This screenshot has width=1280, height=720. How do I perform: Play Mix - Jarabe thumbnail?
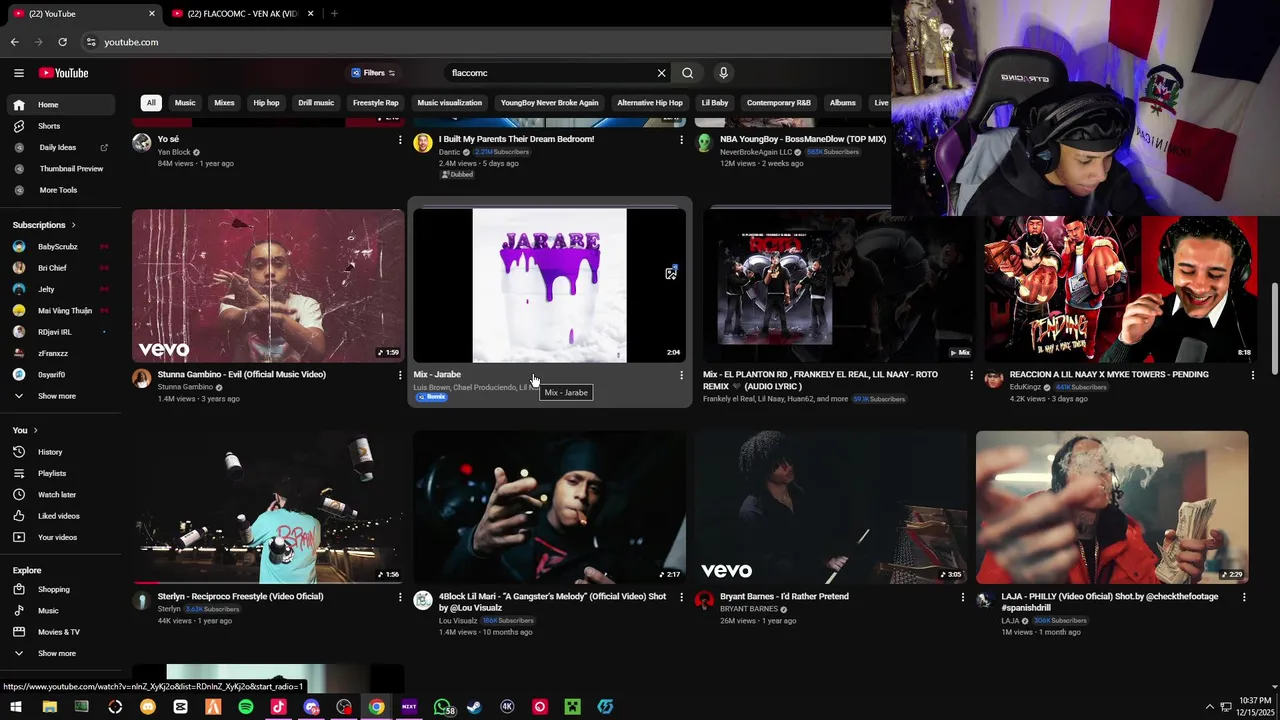550,286
